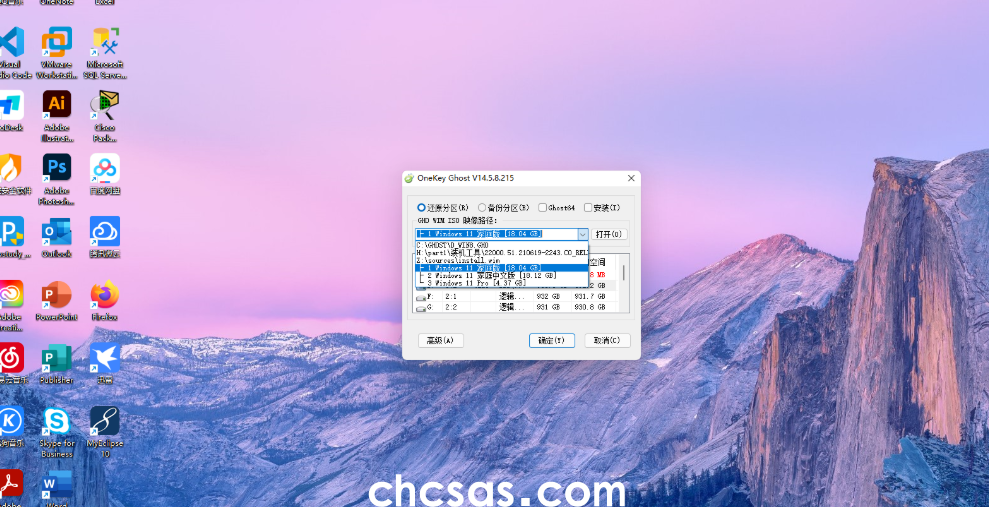Open the Outlook desktop shortcut
Viewport: 989px width, 507px height.
(x=57, y=236)
